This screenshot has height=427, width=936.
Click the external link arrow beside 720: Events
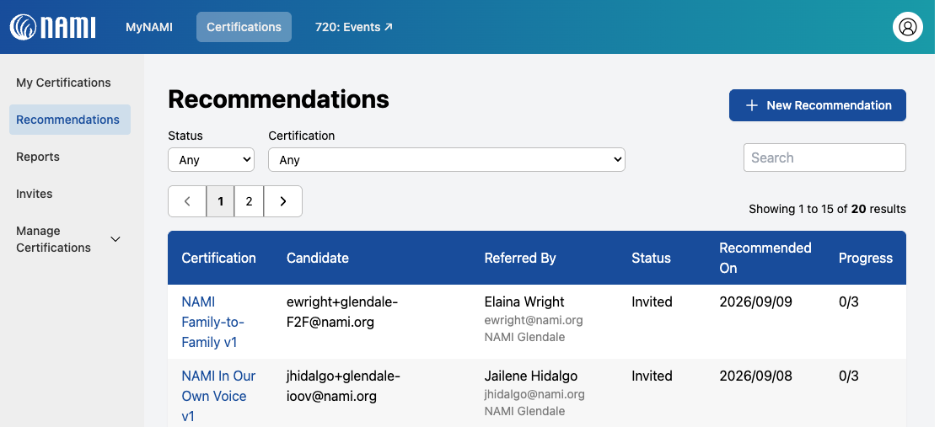[388, 27]
